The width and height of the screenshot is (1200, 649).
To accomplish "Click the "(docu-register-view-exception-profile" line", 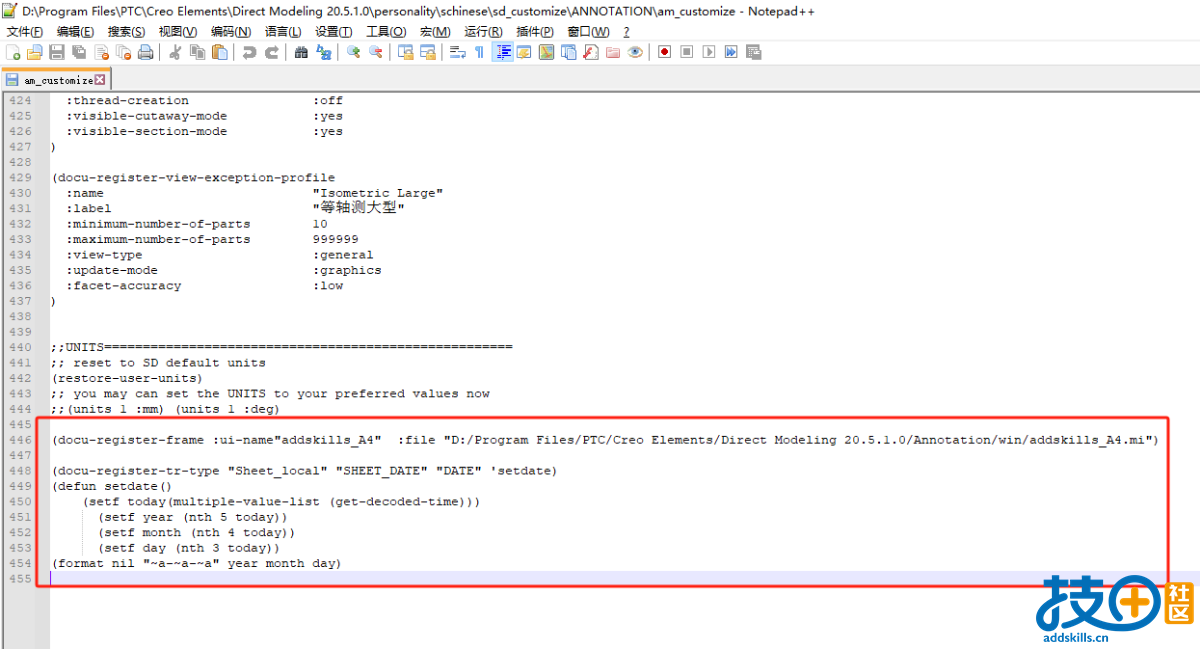I will (x=193, y=177).
